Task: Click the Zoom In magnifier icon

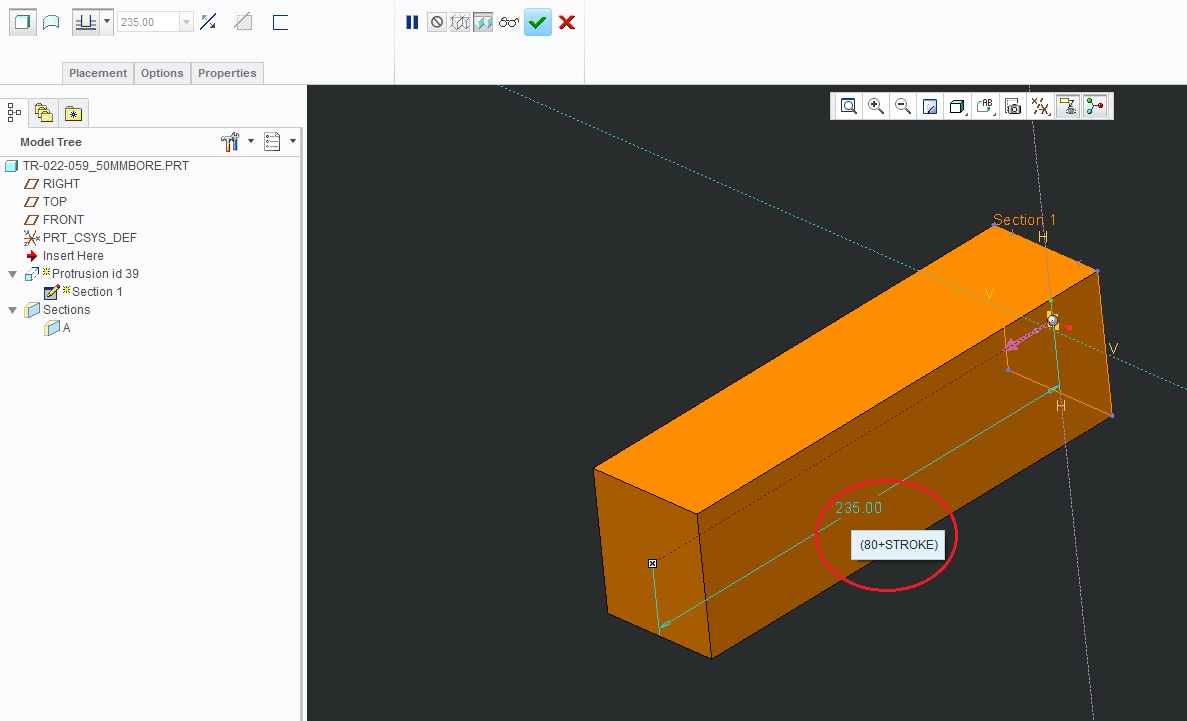Action: pos(877,106)
